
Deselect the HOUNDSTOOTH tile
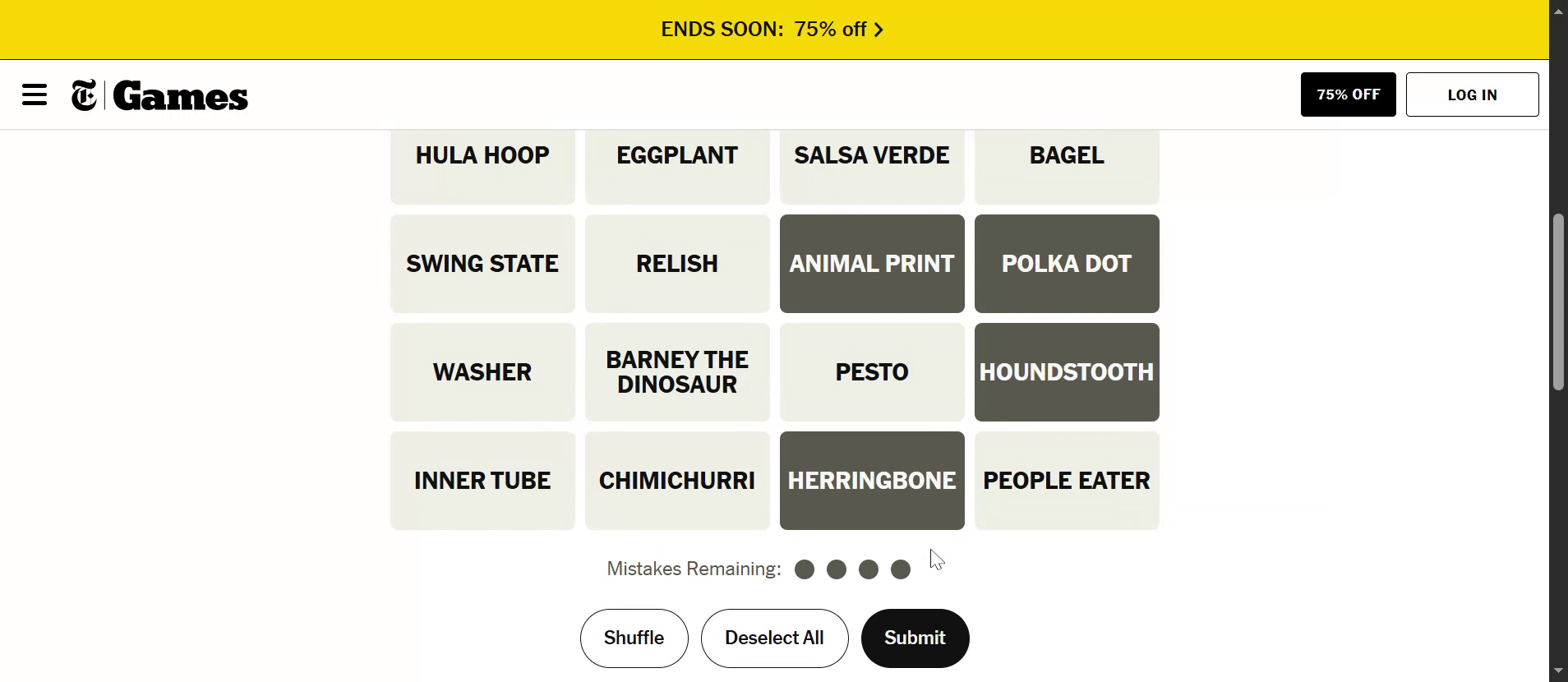[1066, 372]
